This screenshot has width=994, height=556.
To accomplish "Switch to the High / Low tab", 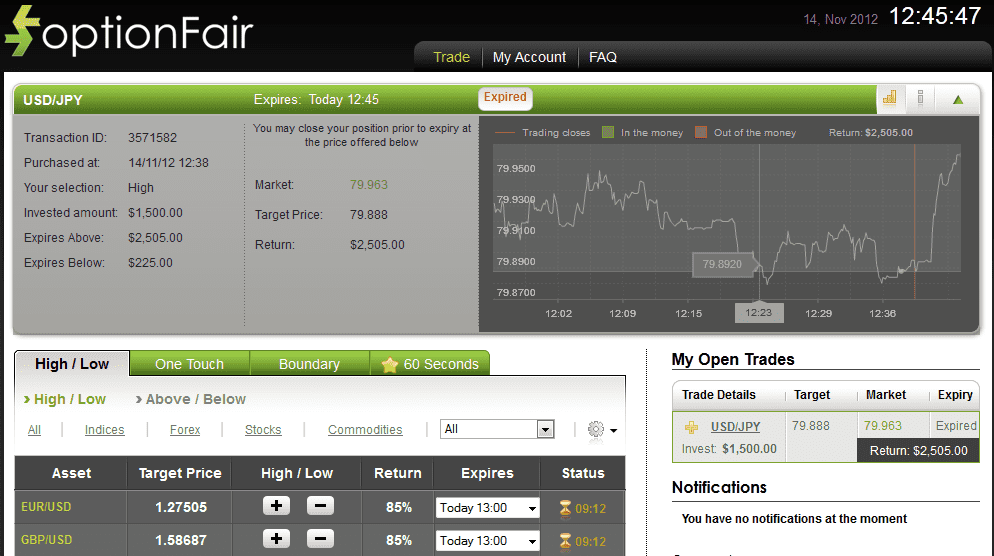I will 72,364.
